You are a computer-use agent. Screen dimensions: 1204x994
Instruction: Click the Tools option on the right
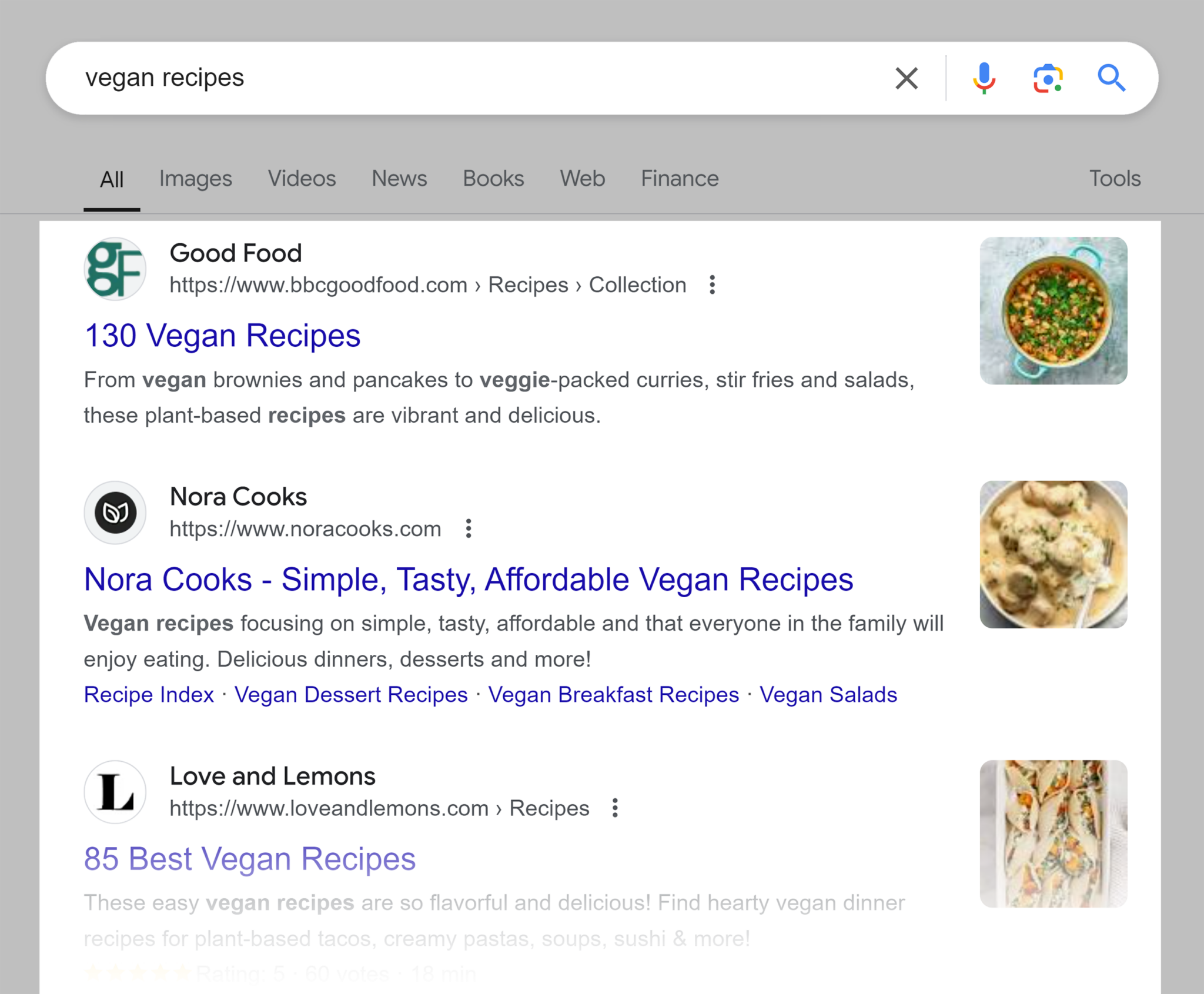coord(1116,179)
